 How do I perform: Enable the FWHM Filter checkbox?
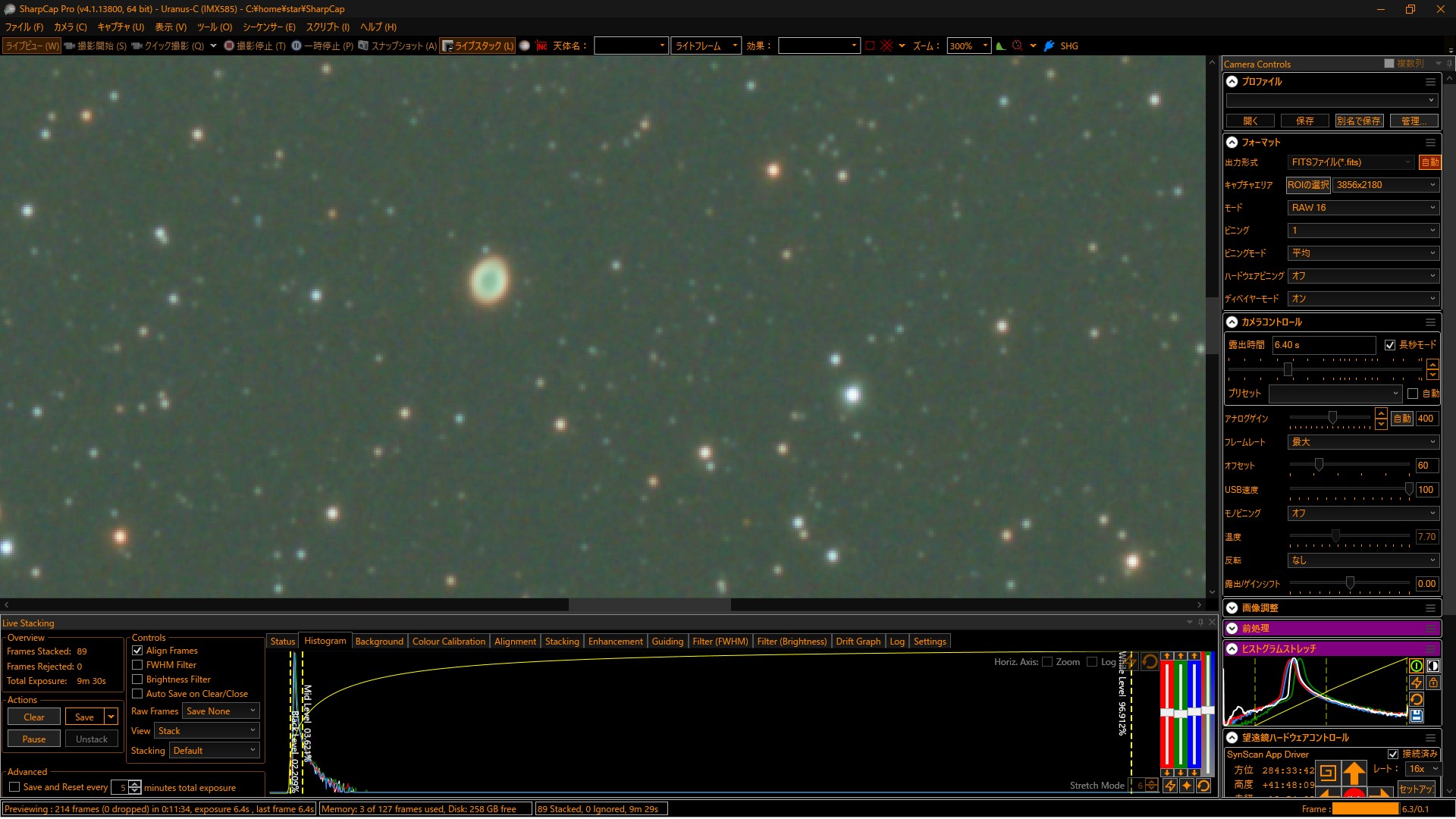tap(137, 665)
